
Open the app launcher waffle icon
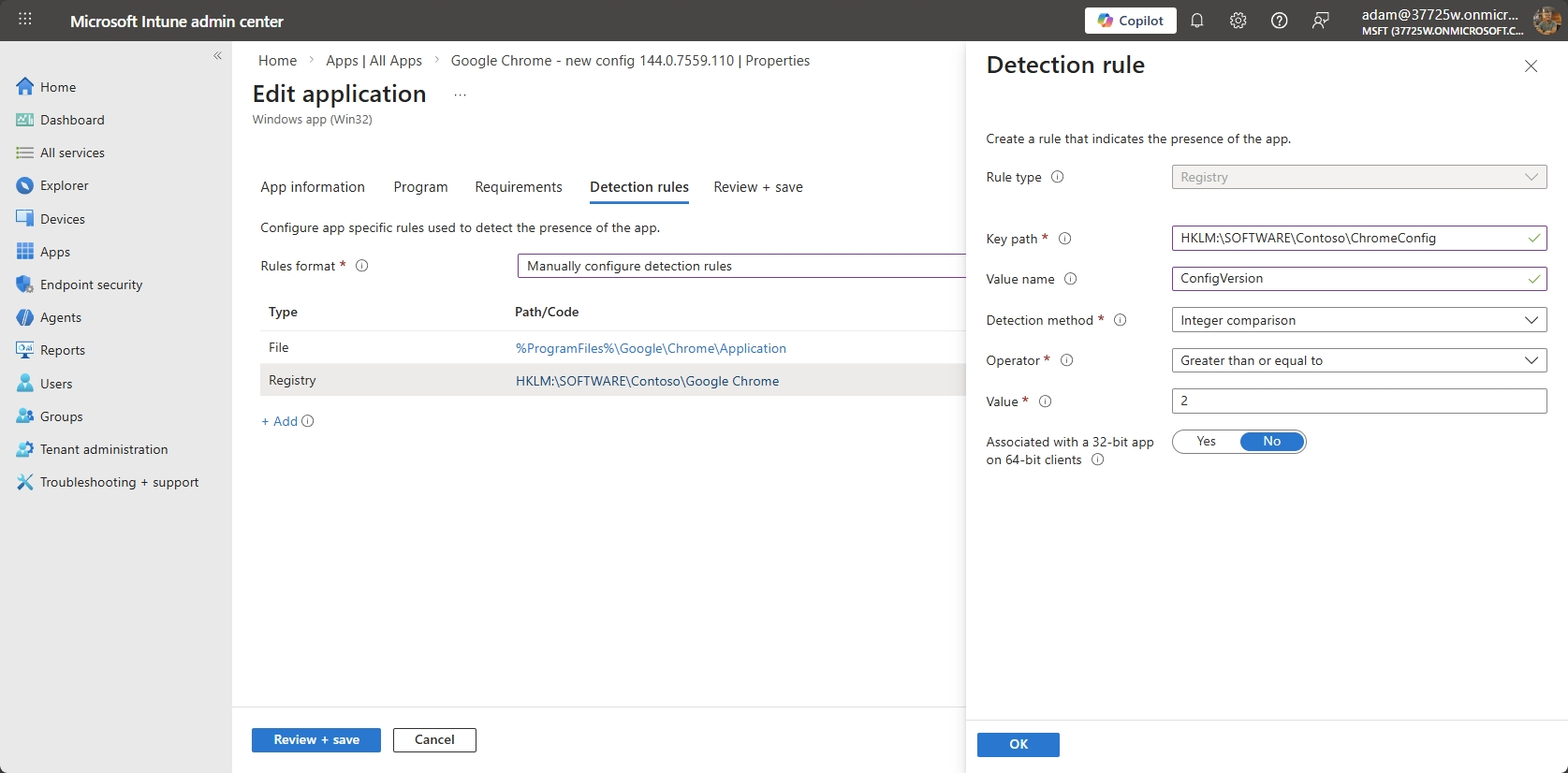point(25,20)
